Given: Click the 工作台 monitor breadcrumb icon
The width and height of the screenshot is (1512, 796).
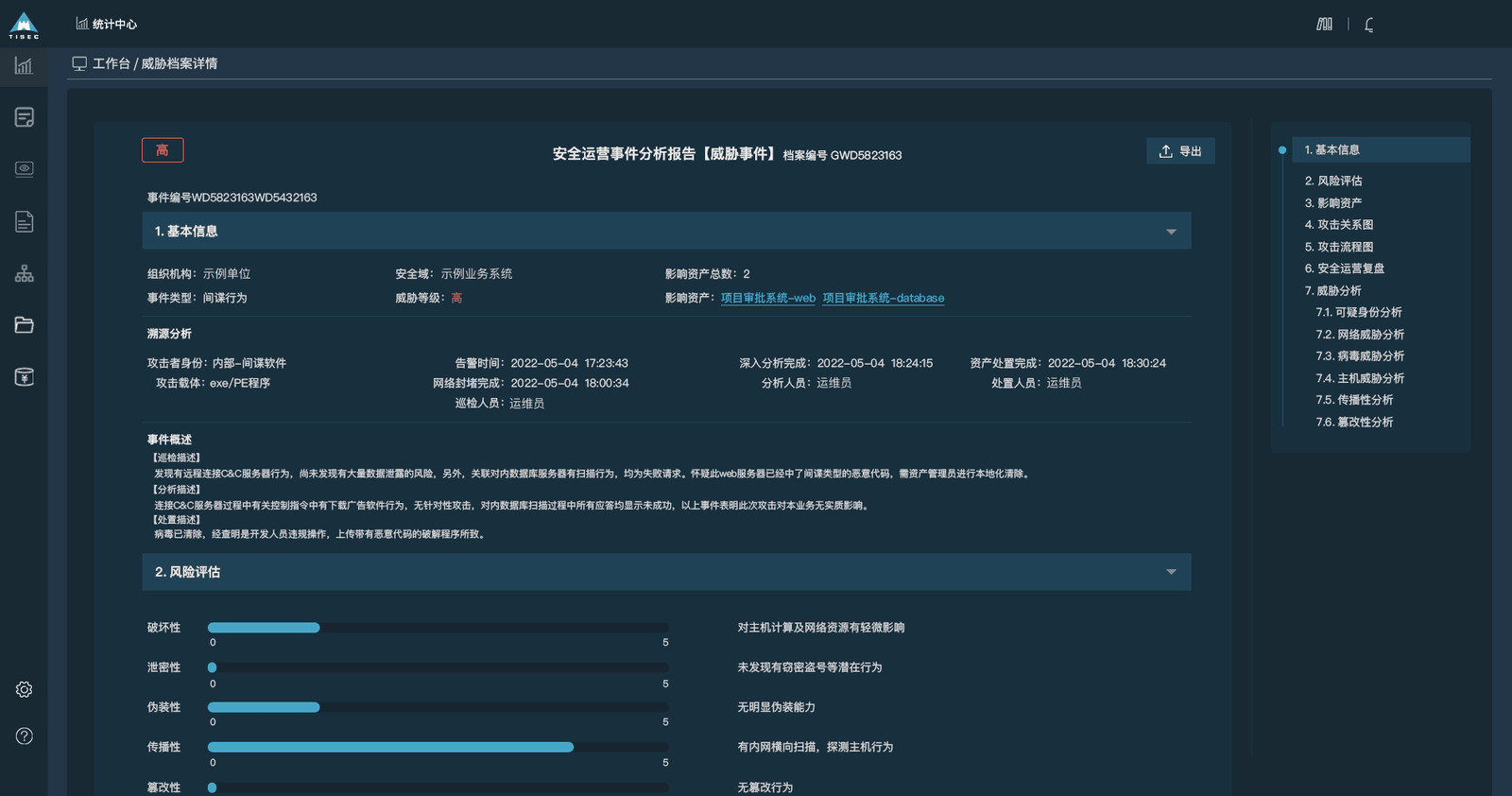Looking at the screenshot, I should [x=79, y=63].
